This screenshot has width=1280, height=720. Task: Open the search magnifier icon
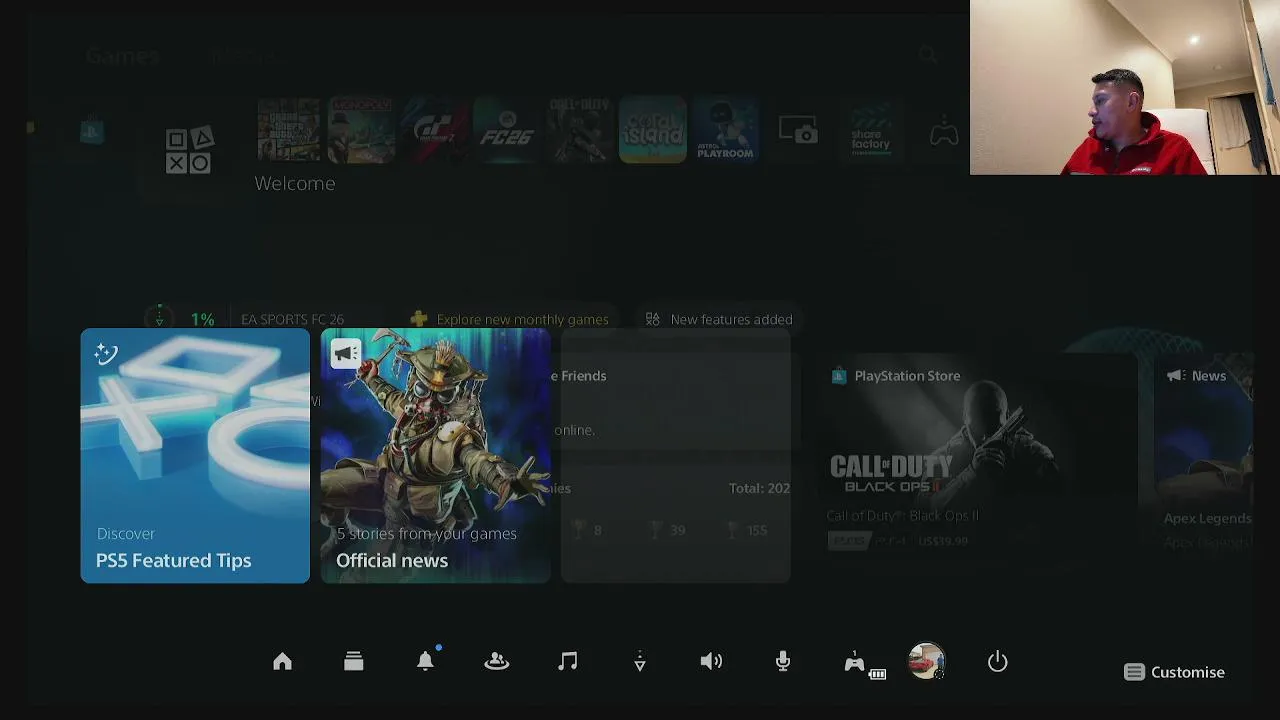929,56
